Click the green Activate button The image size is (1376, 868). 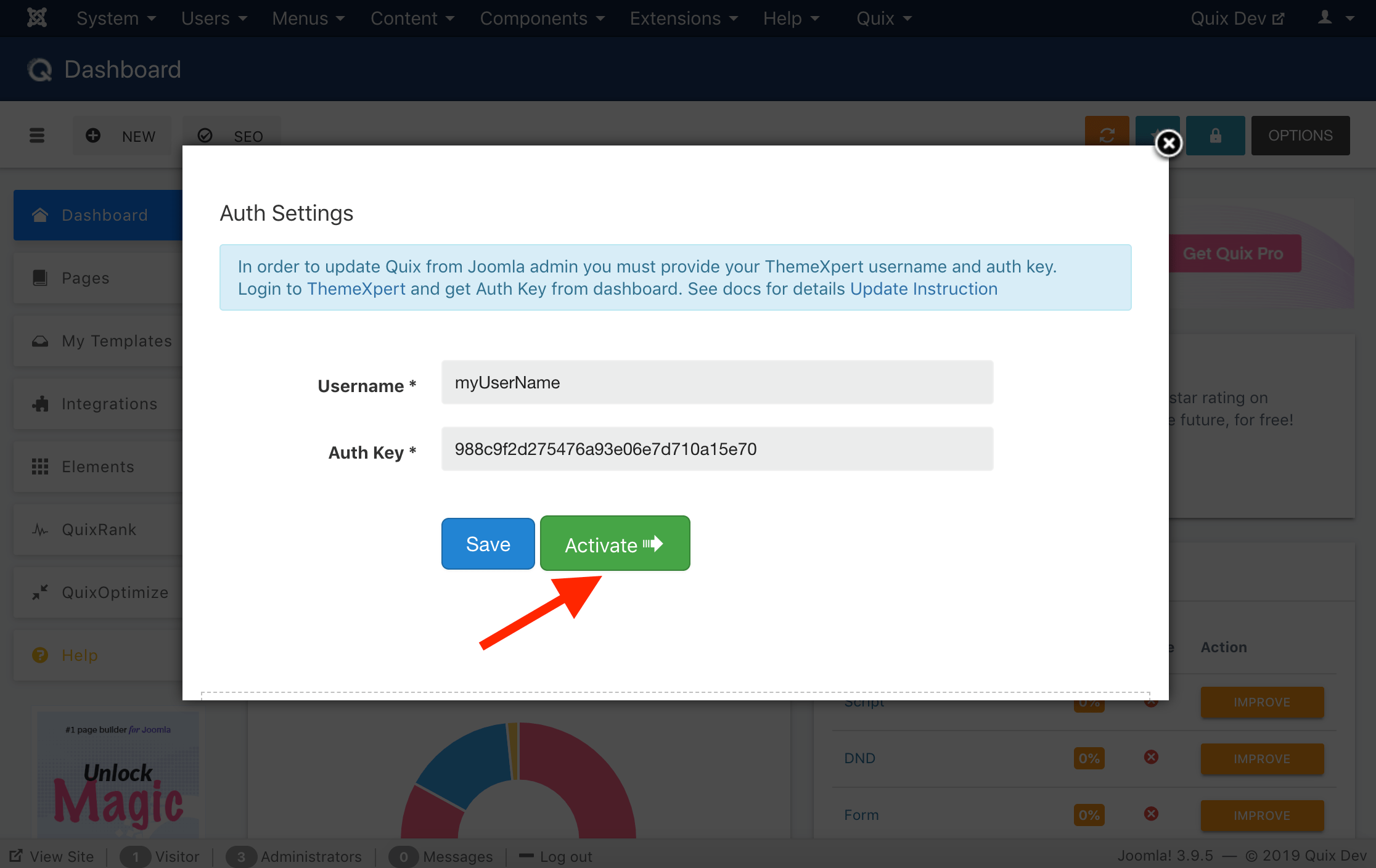pos(615,544)
